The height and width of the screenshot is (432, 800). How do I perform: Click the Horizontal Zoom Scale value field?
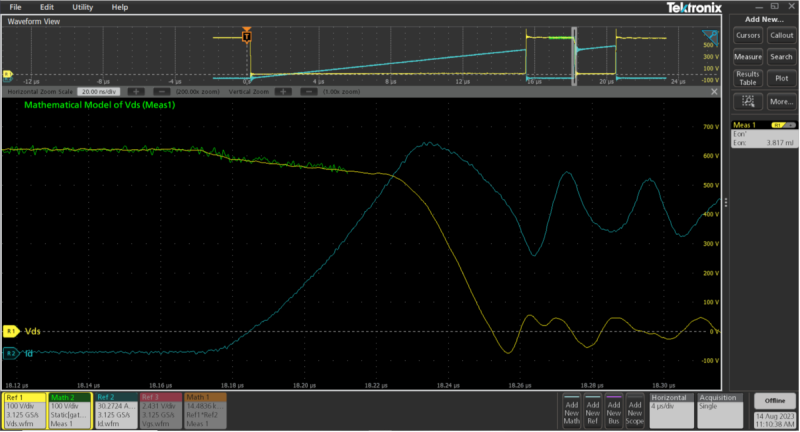click(x=101, y=90)
